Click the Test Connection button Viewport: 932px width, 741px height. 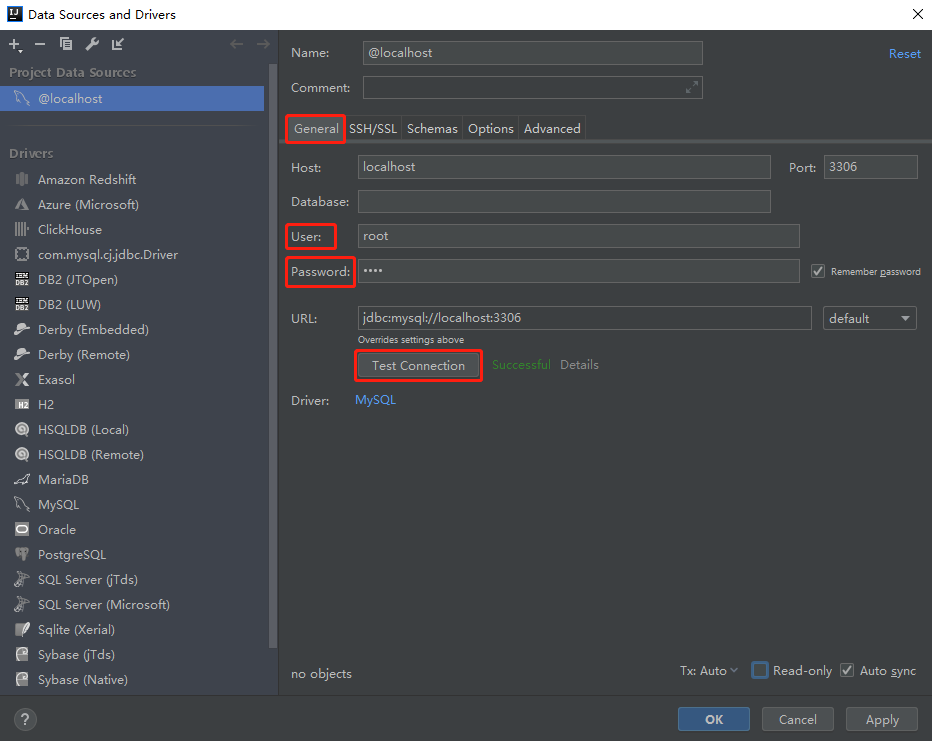pyautogui.click(x=418, y=365)
